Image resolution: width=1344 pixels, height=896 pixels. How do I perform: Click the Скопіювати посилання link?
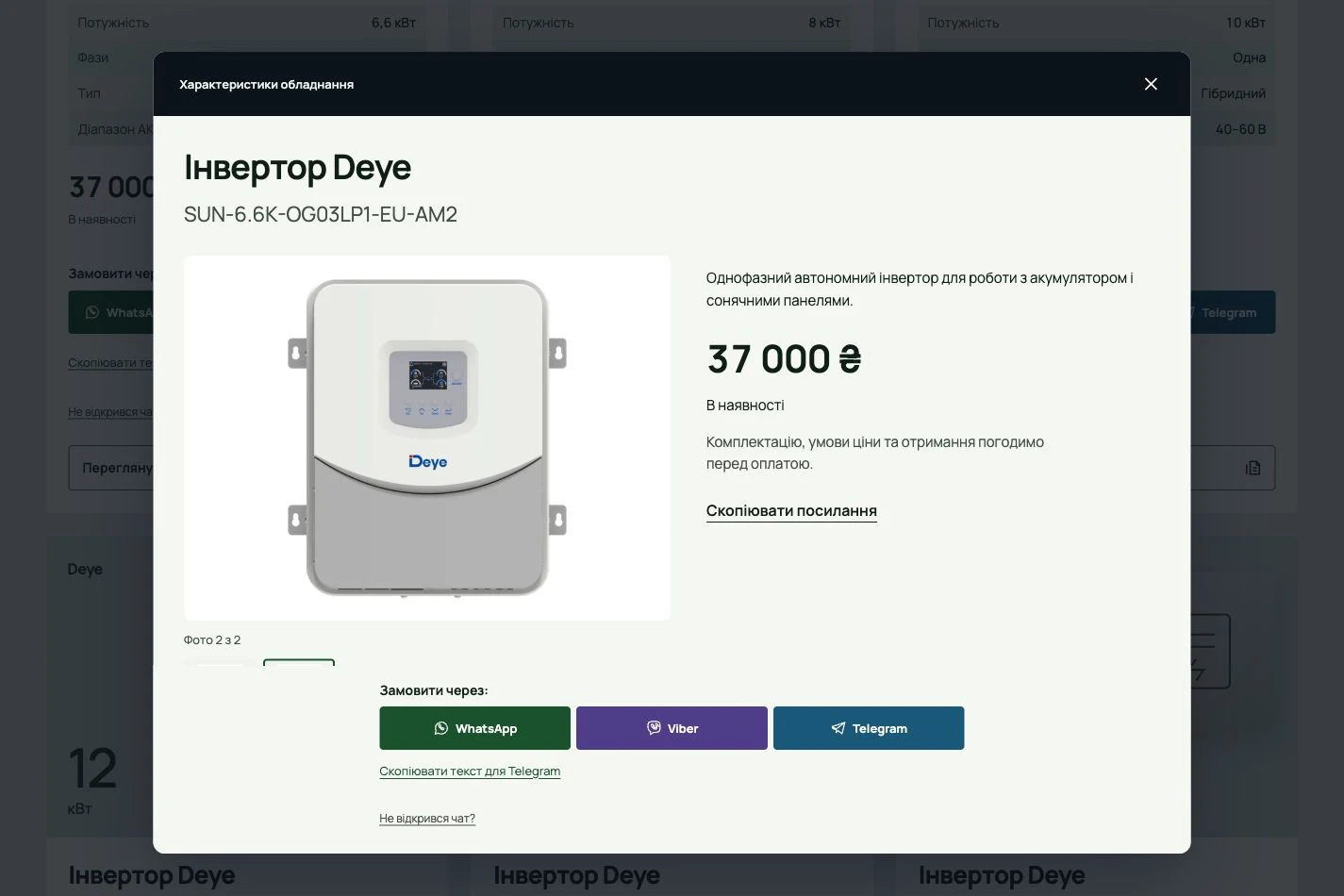[x=791, y=510]
